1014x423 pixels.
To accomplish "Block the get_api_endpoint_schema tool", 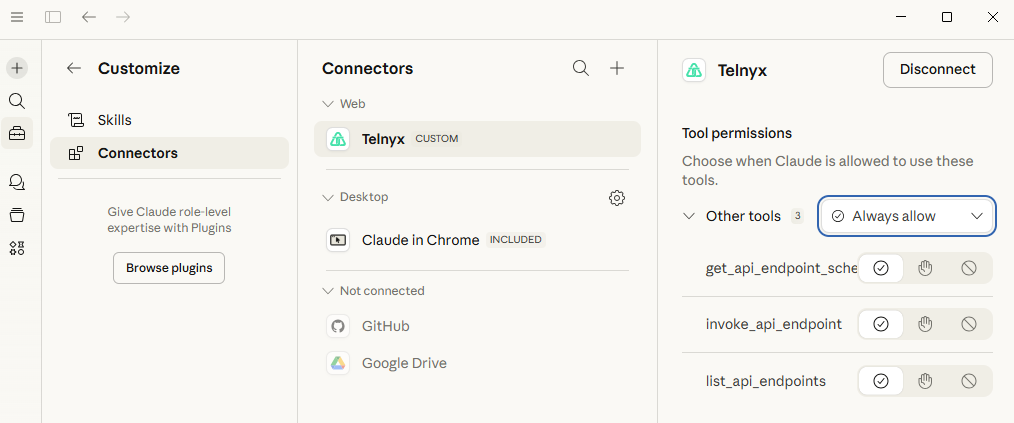I will 969,268.
